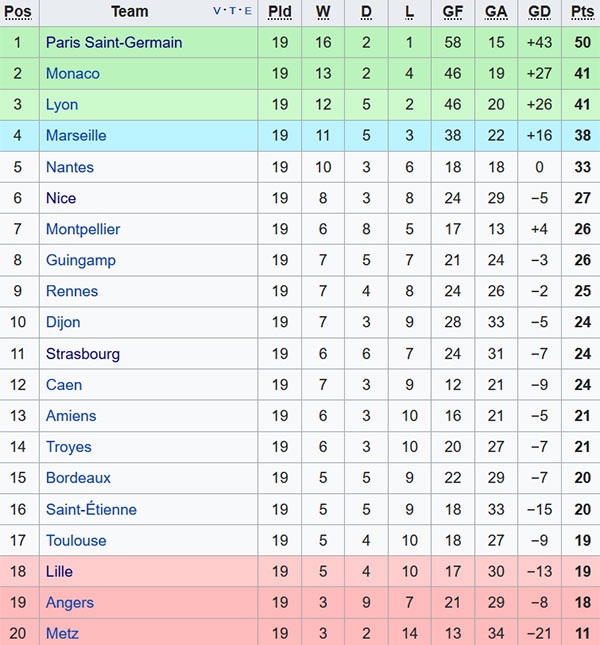Open the Toulouse team link
This screenshot has width=600, height=645.
(76, 540)
